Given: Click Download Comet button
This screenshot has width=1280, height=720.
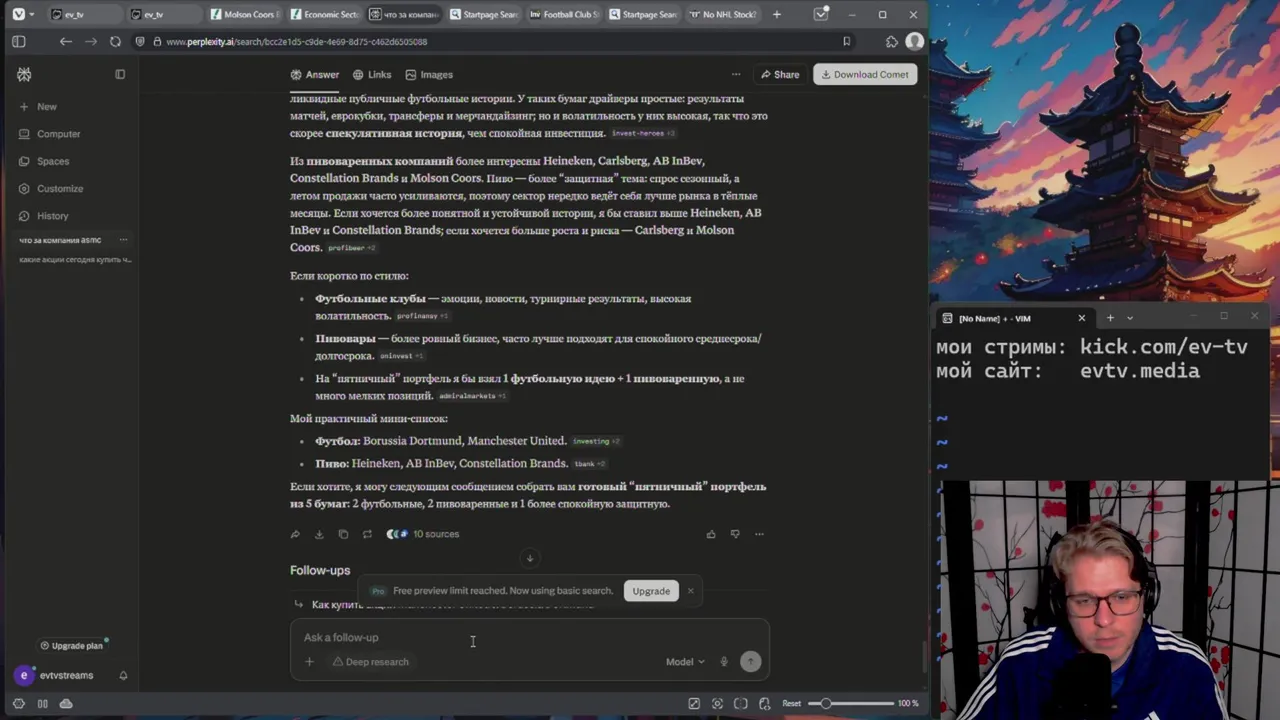Looking at the screenshot, I should [865, 74].
